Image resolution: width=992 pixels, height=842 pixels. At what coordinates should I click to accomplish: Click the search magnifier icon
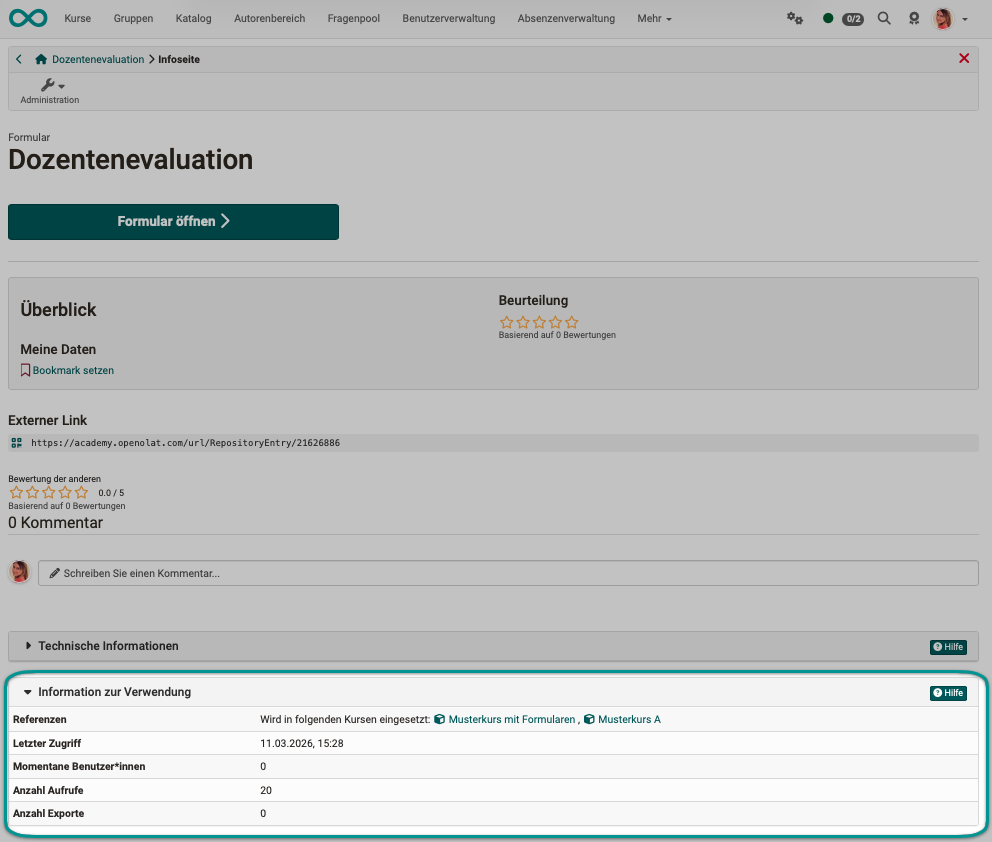884,18
